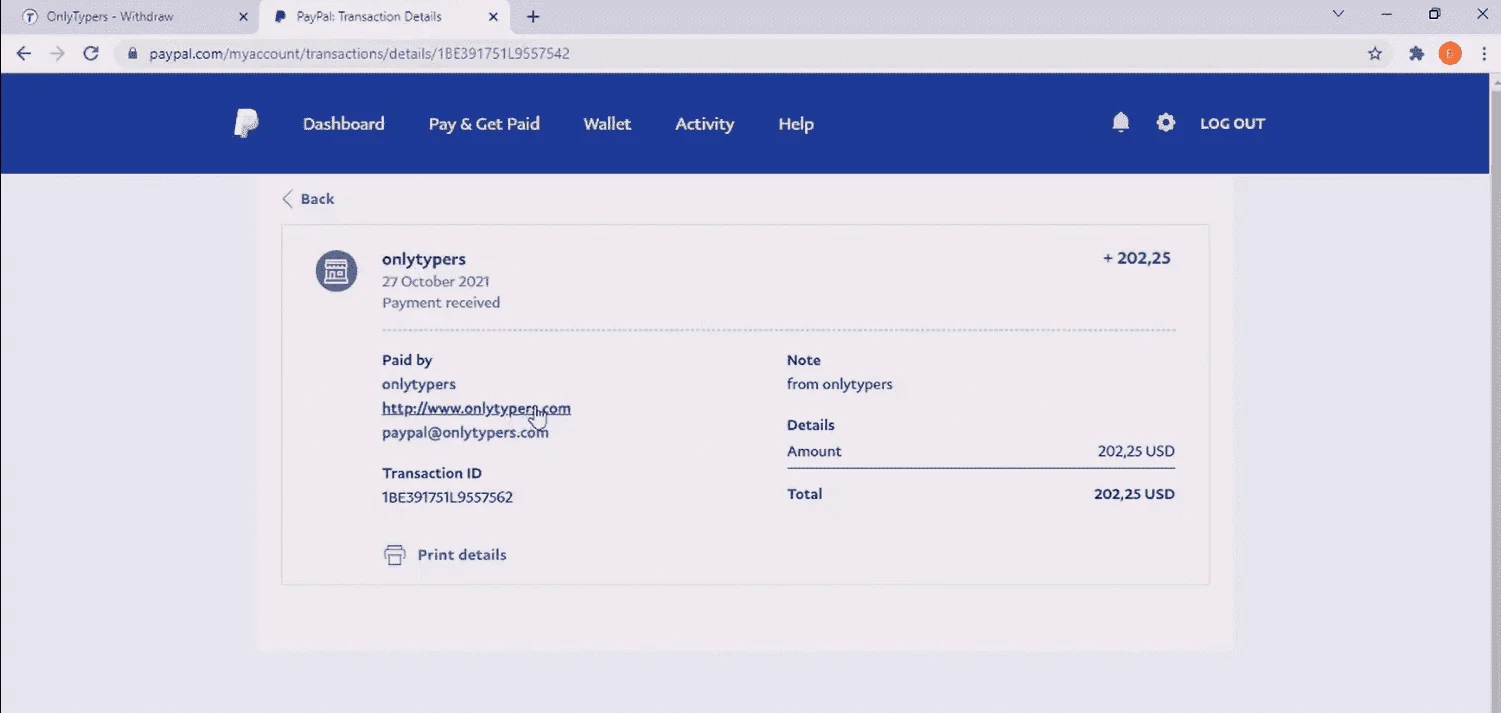Open the Dashboard menu
Viewport: 1501px width, 713px height.
click(344, 124)
